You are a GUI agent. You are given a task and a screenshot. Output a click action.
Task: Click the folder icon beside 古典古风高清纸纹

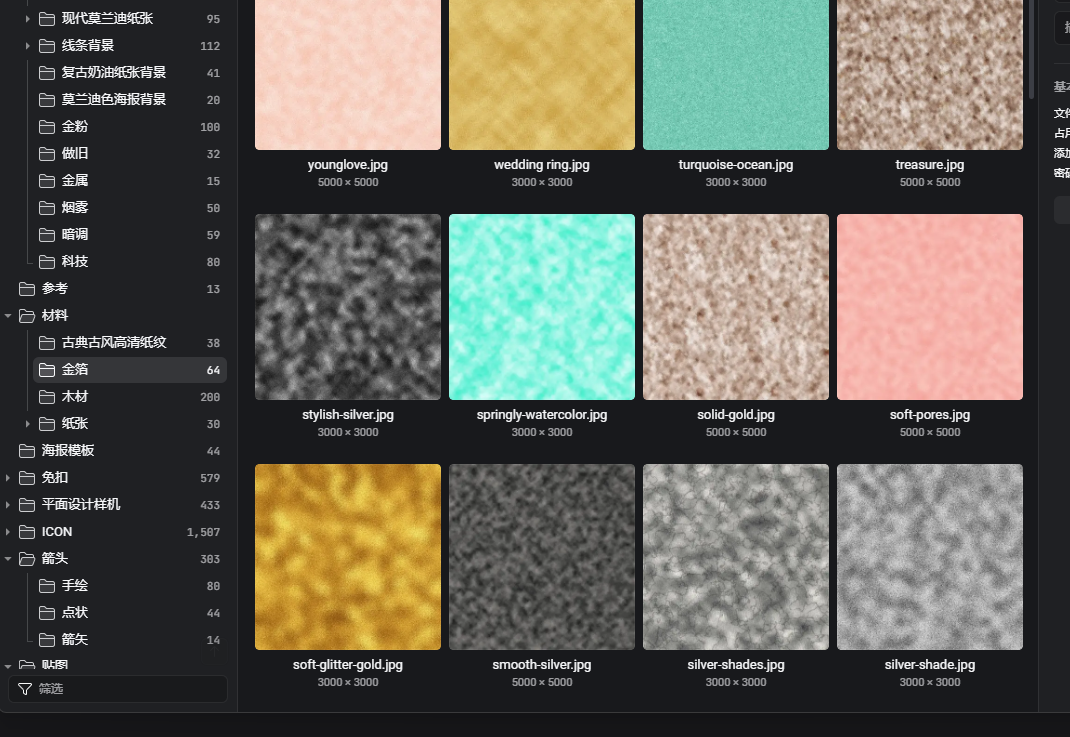pyautogui.click(x=47, y=343)
